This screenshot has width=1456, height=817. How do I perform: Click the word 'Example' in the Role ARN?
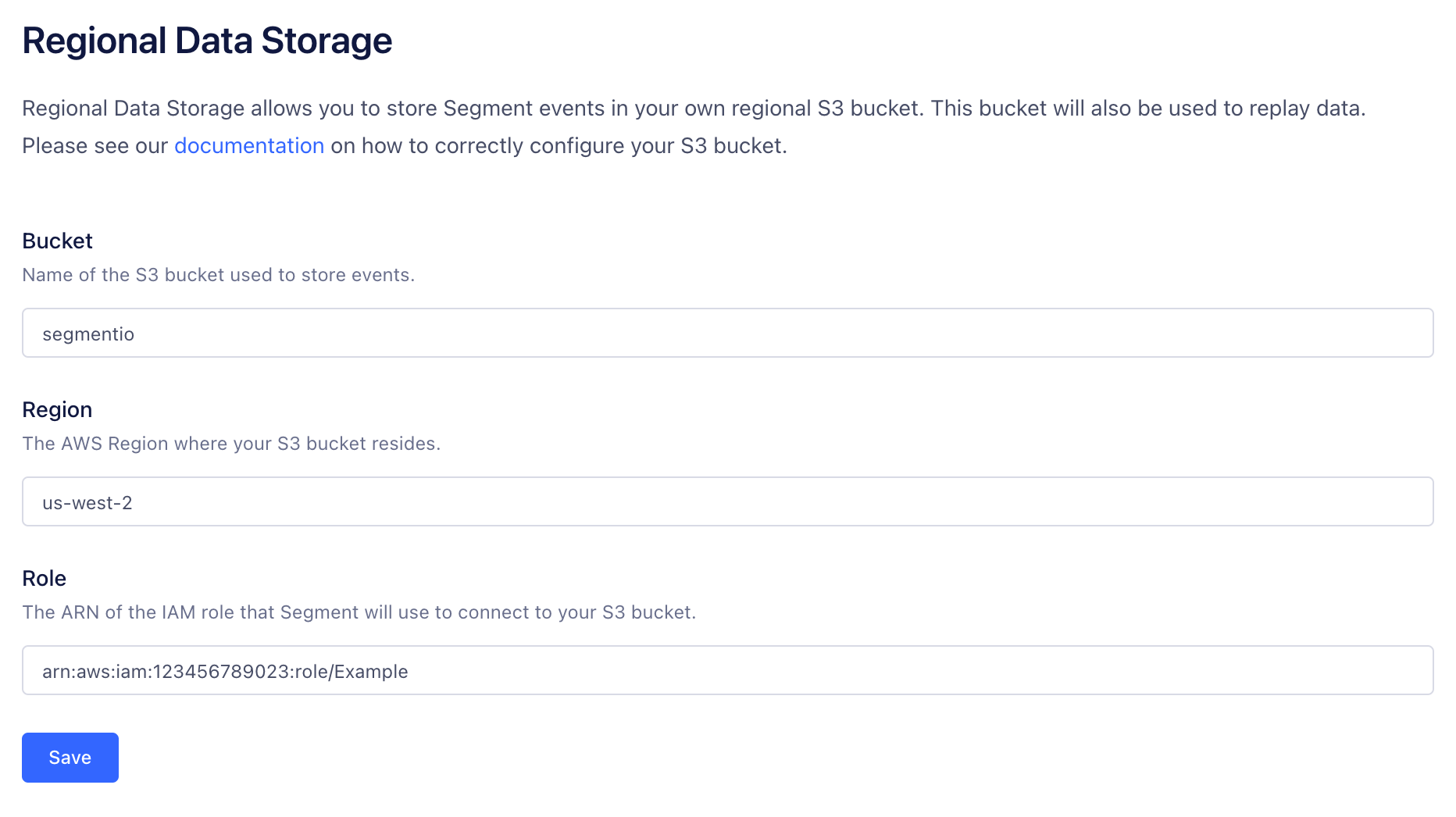tap(371, 672)
